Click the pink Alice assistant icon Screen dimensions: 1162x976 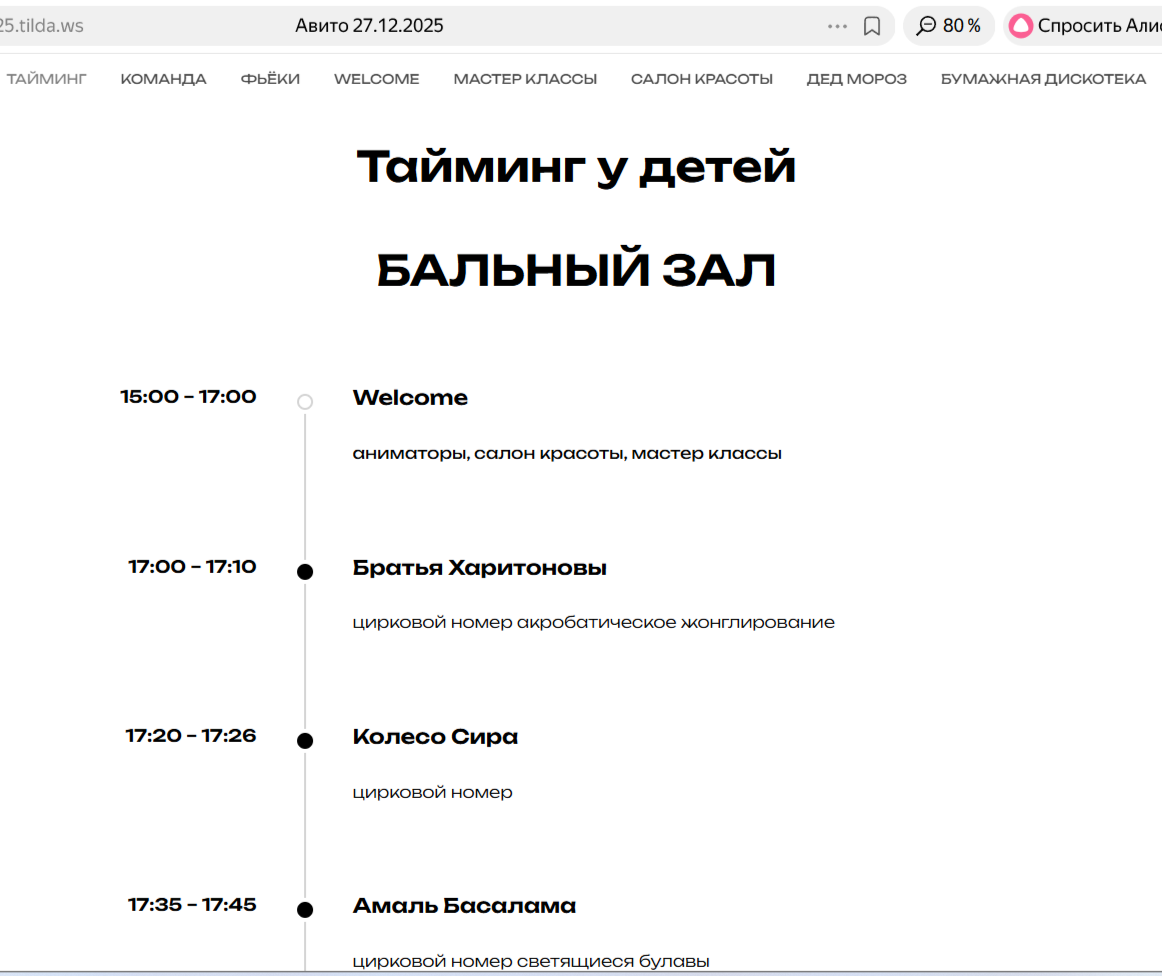[x=1020, y=26]
